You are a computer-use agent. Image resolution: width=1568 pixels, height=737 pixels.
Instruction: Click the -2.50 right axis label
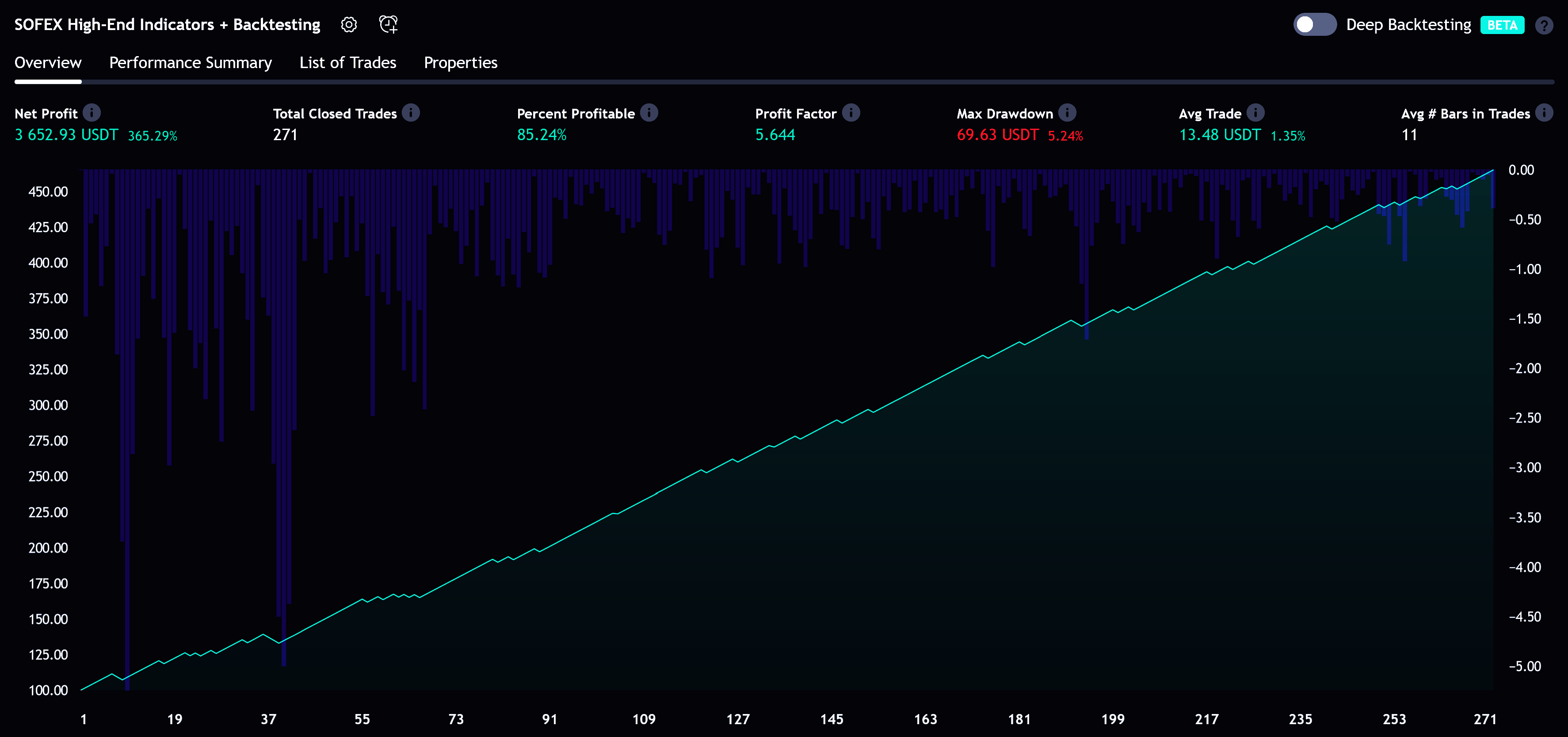click(x=1525, y=418)
